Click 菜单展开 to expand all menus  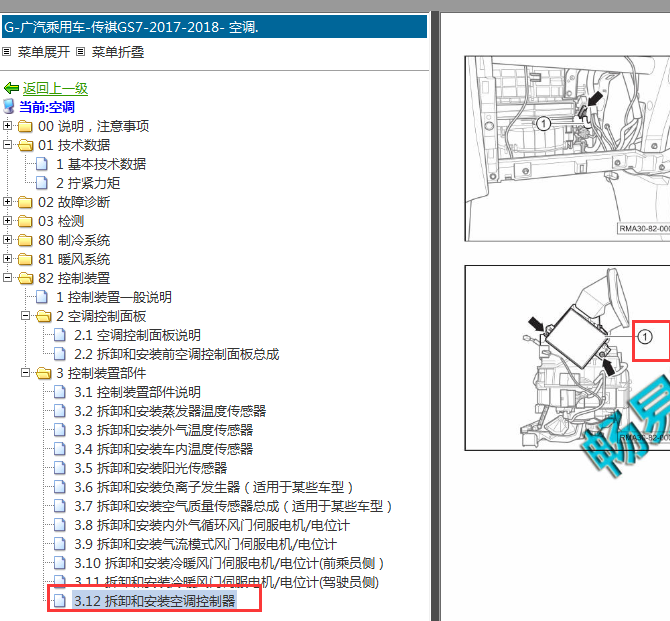[44, 52]
